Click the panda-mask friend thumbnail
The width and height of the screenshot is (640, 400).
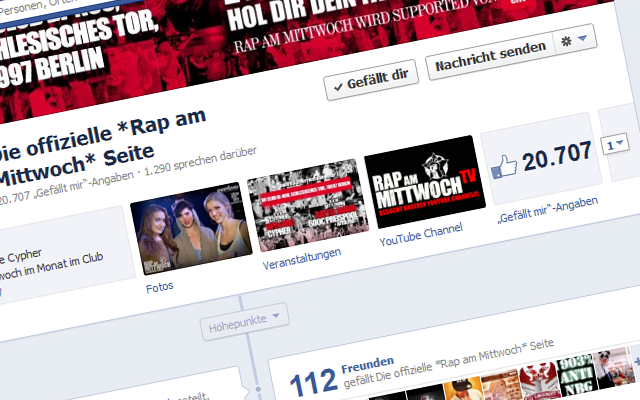coord(615,368)
